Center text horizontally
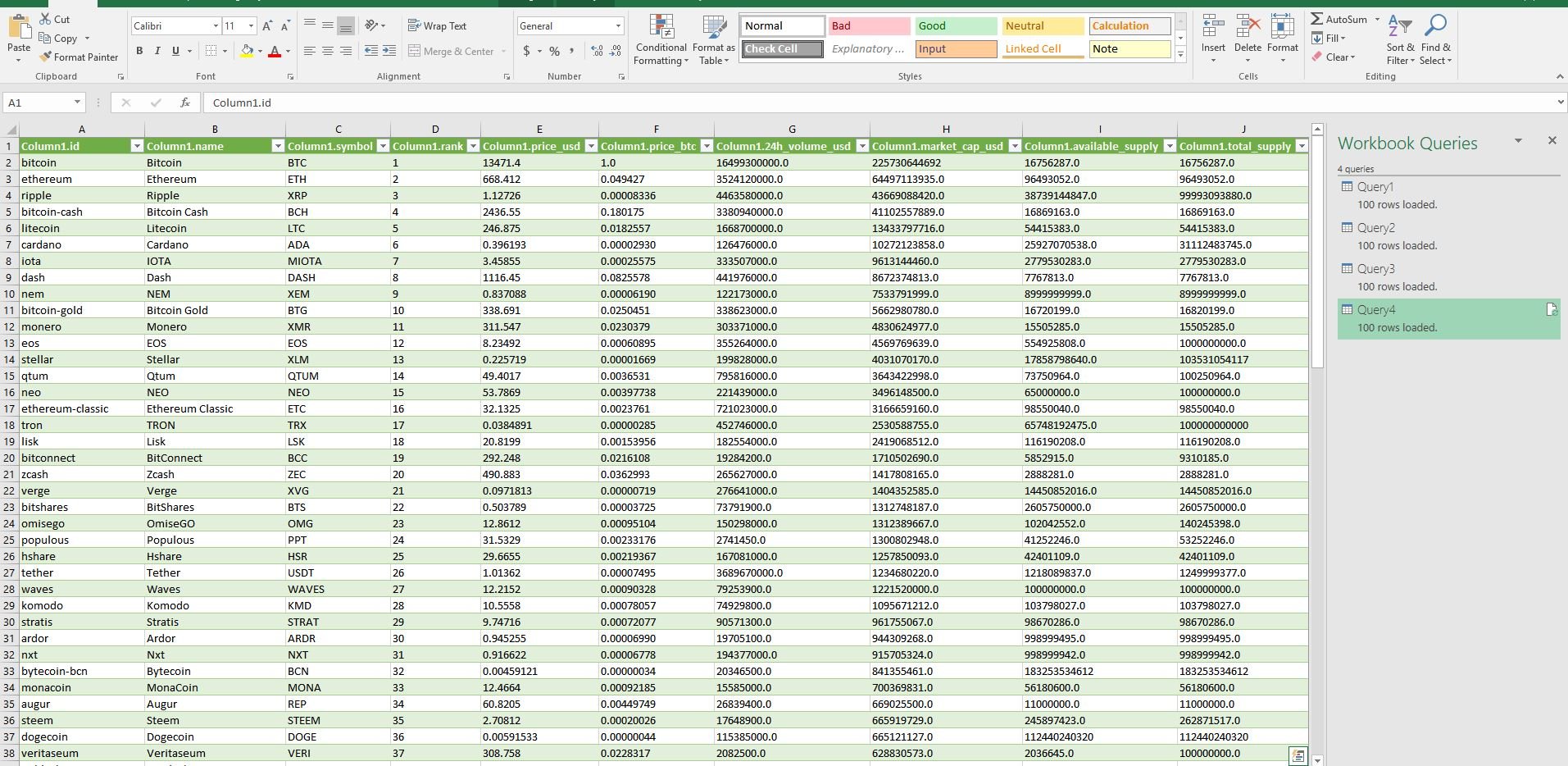 click(x=328, y=51)
